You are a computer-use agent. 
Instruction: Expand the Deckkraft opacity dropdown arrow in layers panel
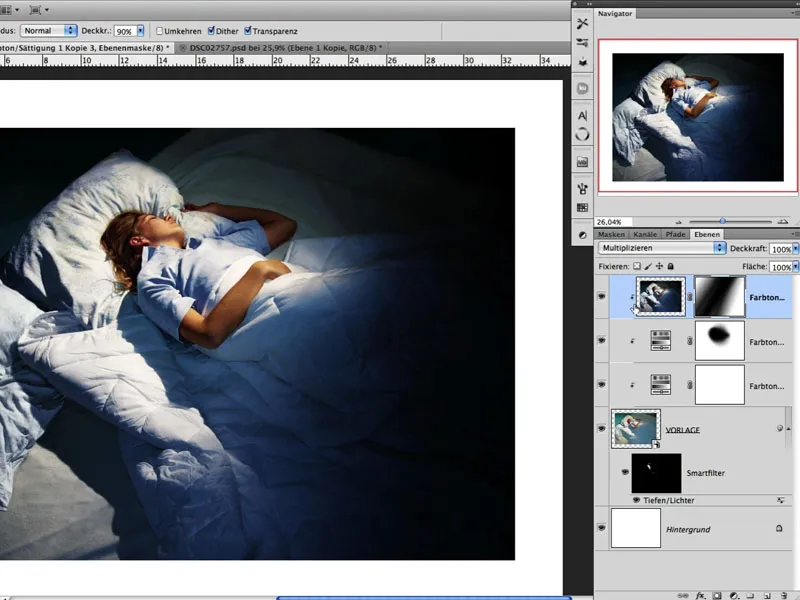[x=795, y=249]
